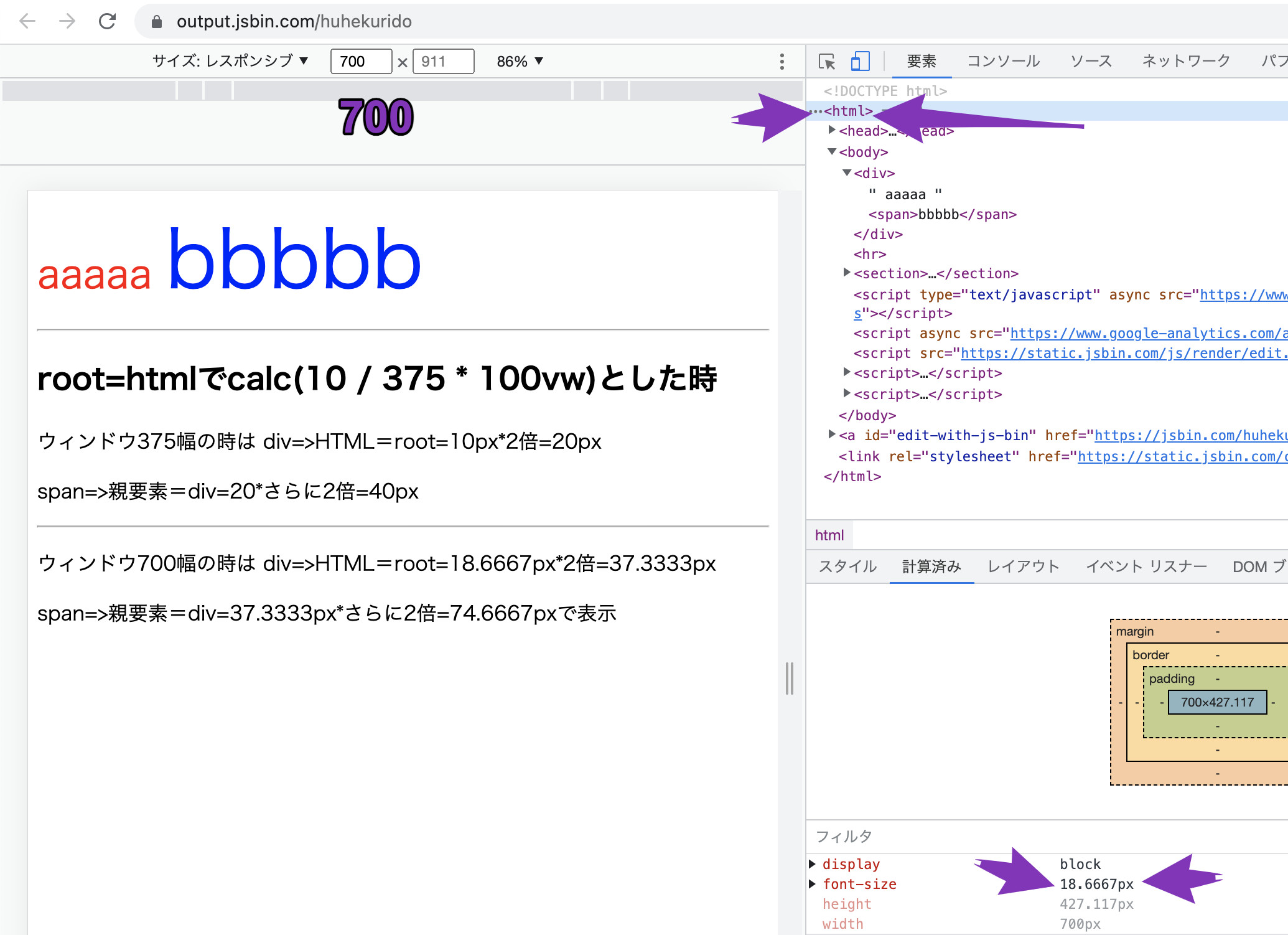Select the closing body tag row
This screenshot has width=1288, height=935.
pyautogui.click(x=867, y=415)
